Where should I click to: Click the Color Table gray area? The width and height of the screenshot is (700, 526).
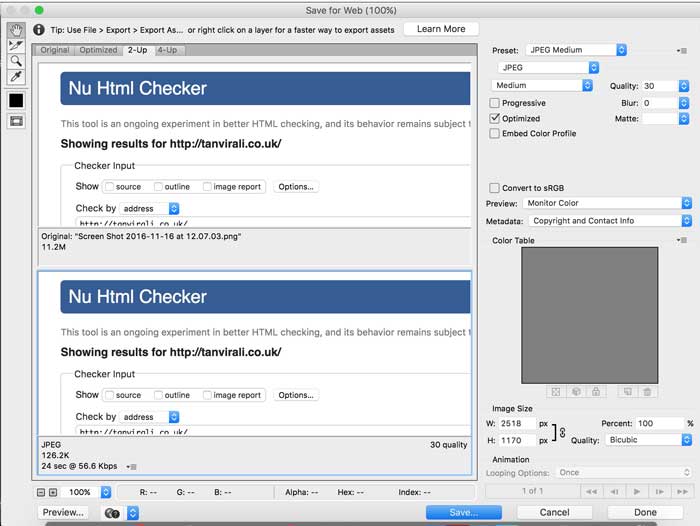[x=589, y=315]
